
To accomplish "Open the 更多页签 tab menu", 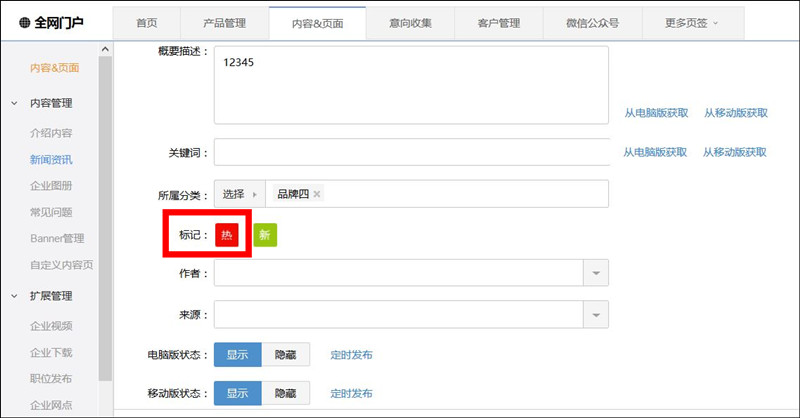I will click(691, 22).
